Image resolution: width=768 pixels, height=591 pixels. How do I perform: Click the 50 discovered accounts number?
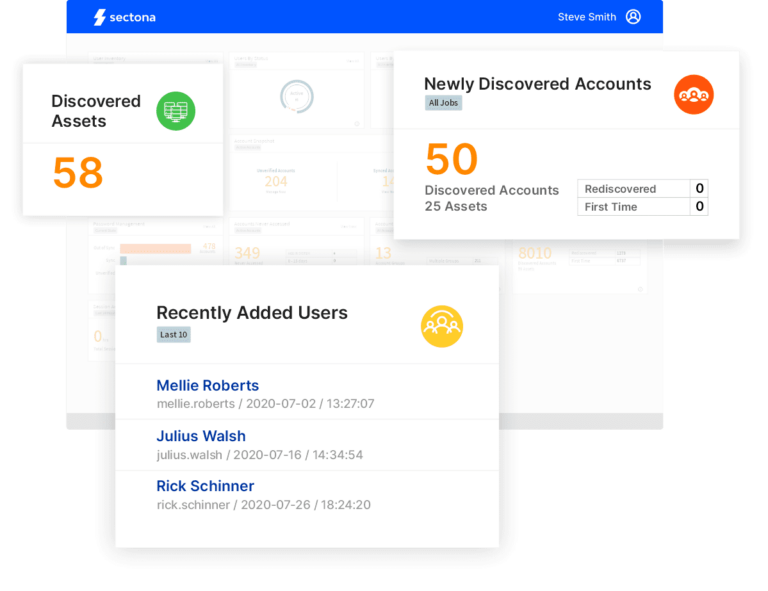point(452,159)
